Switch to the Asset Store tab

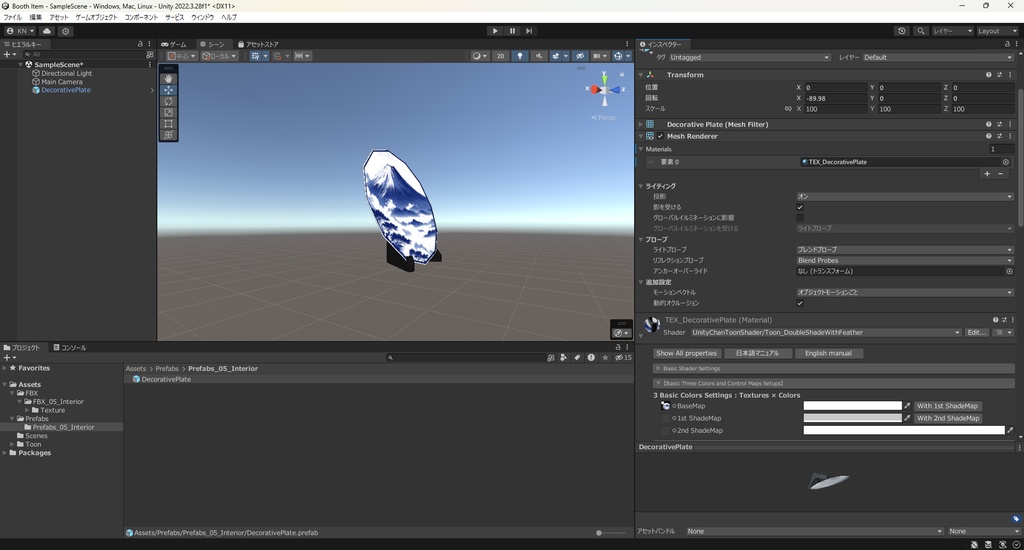pos(258,44)
